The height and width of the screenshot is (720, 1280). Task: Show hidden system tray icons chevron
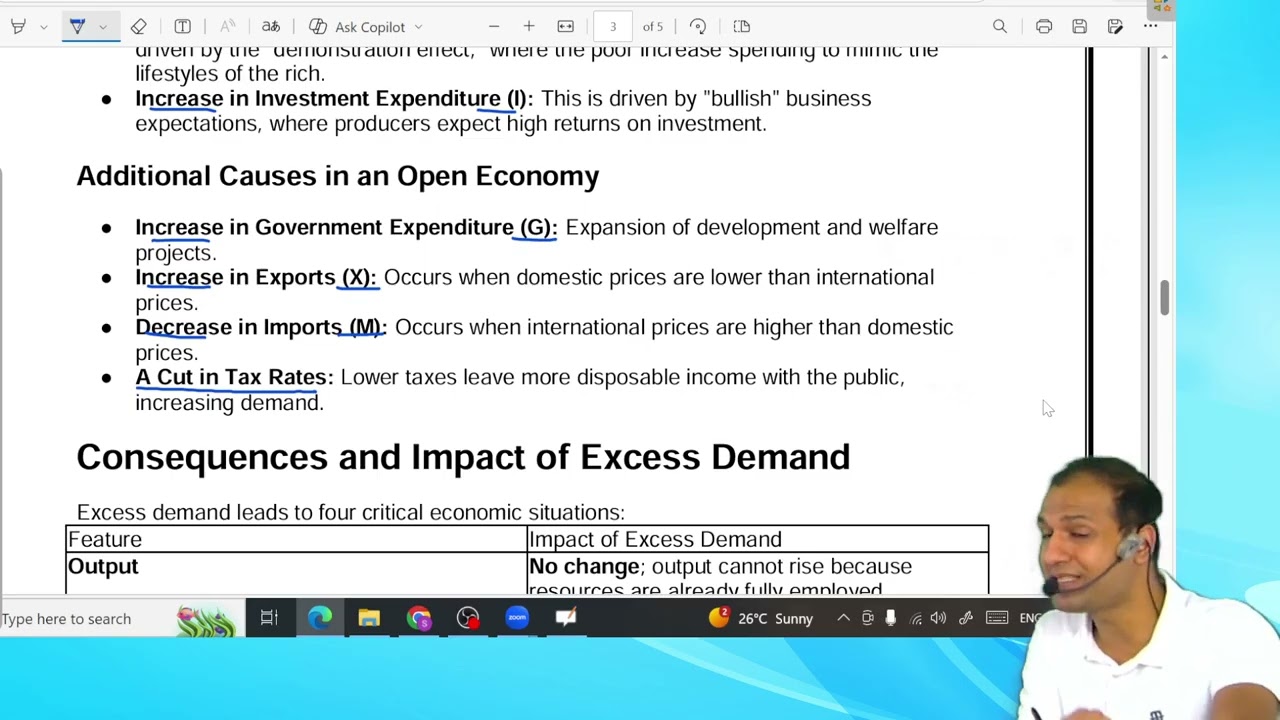click(x=843, y=619)
